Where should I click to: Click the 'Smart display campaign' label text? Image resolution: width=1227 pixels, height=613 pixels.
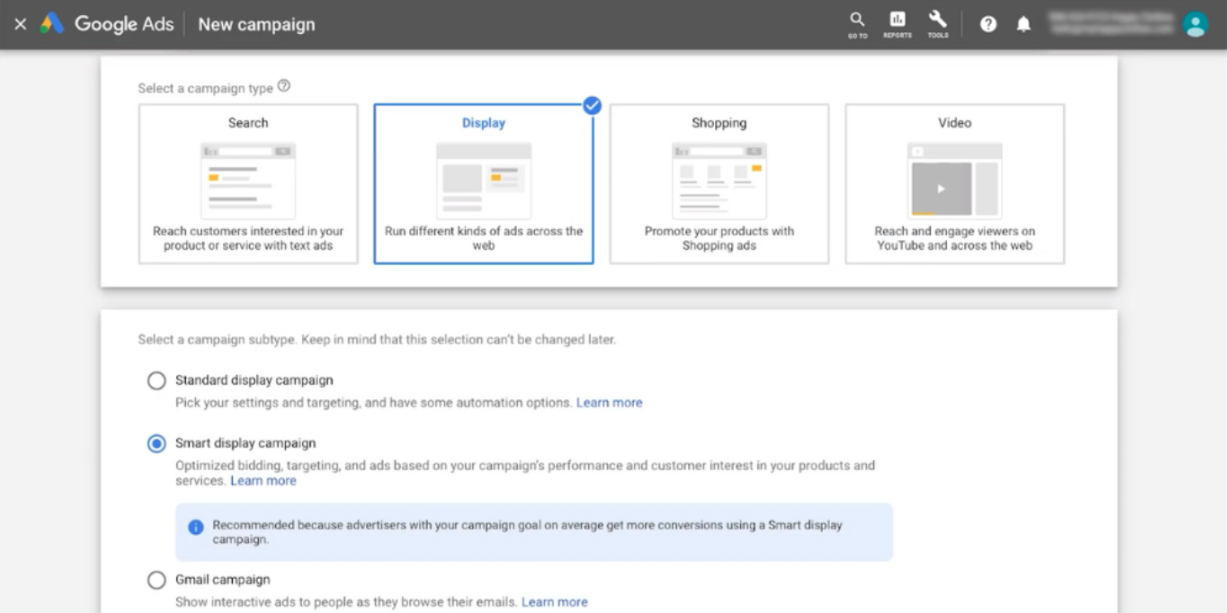pyautogui.click(x=245, y=443)
